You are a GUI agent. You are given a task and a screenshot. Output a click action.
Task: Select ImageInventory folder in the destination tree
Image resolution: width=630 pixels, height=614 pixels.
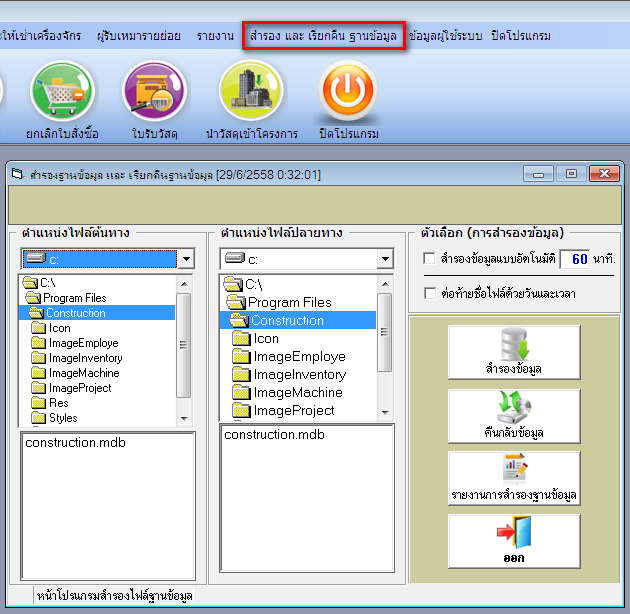pos(289,375)
